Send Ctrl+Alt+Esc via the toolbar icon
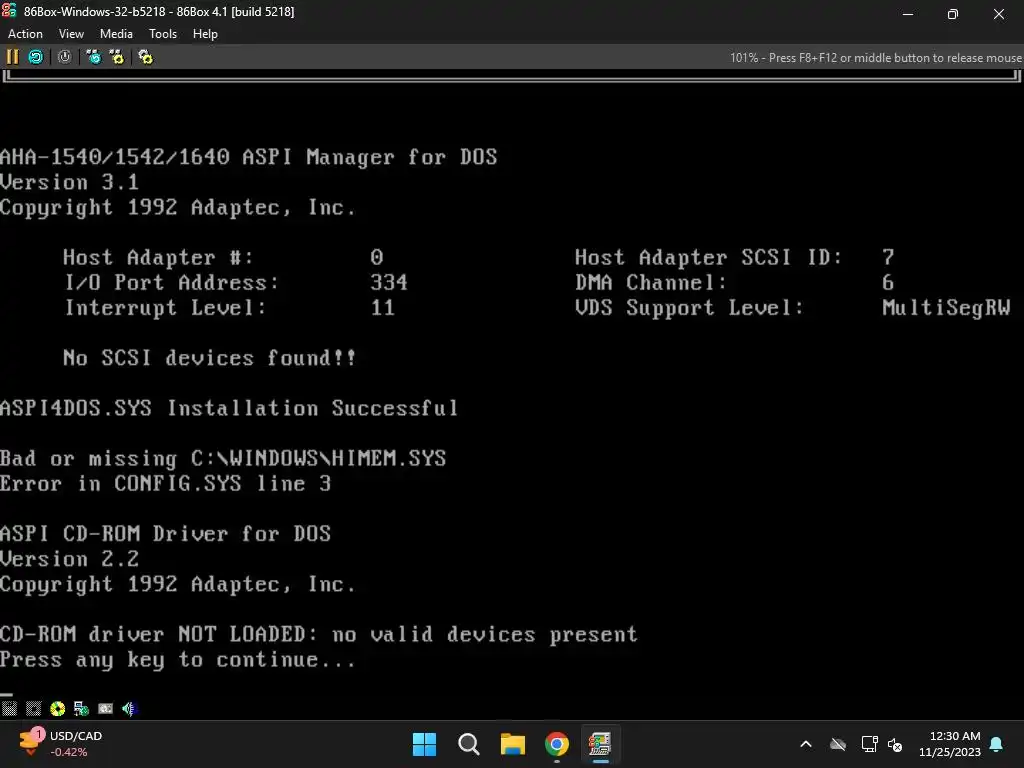1024x768 pixels. [117, 57]
